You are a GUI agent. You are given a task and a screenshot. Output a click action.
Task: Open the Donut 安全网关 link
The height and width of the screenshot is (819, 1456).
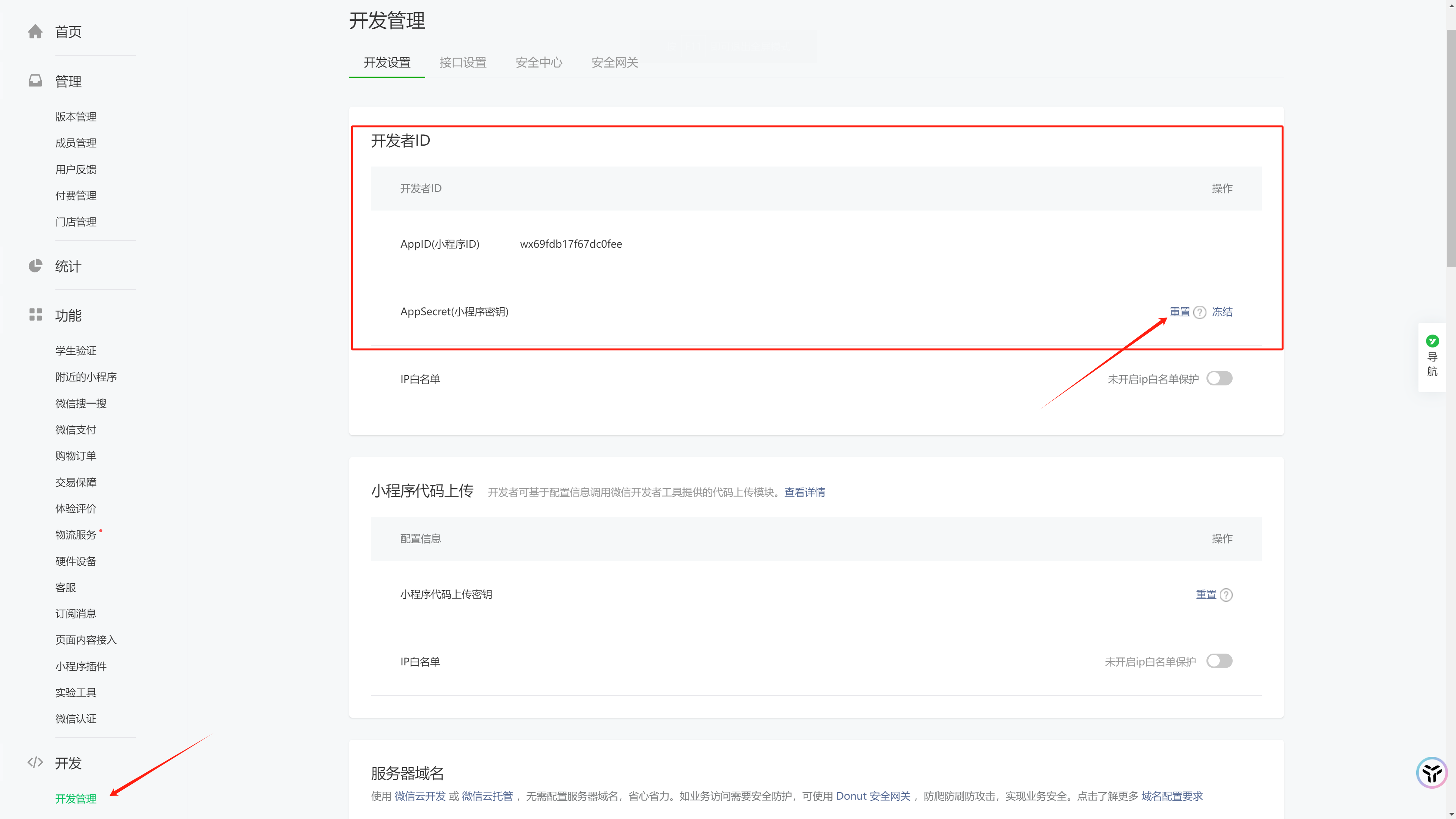point(873,796)
